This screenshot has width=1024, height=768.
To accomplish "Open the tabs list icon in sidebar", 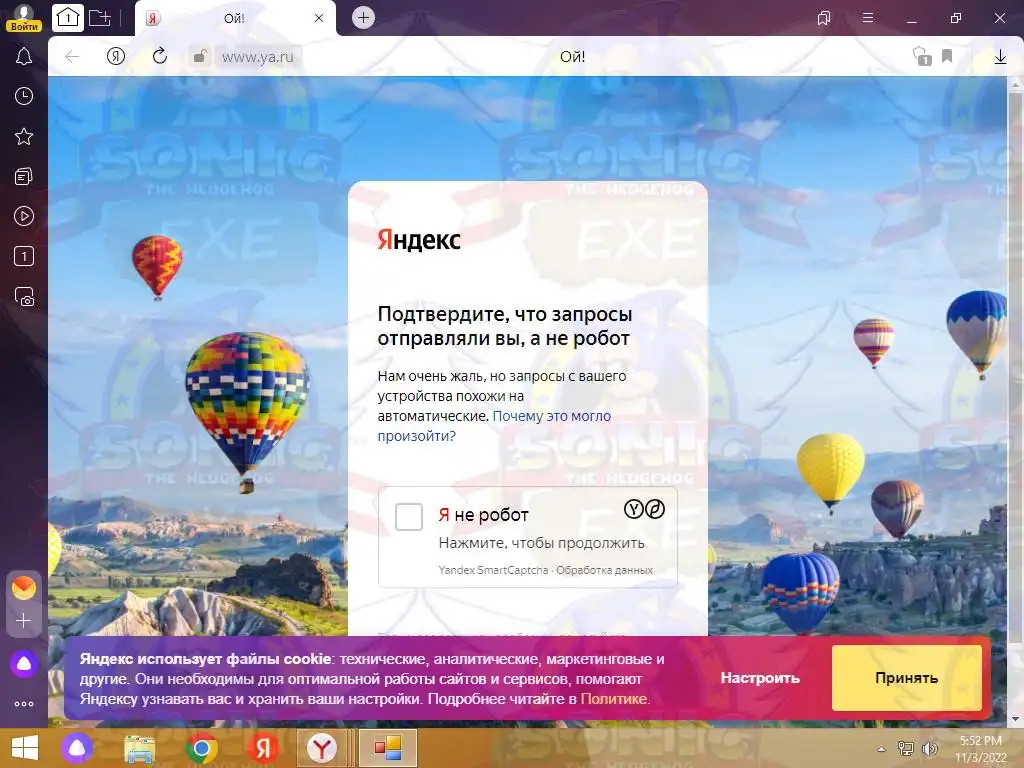I will click(24, 256).
